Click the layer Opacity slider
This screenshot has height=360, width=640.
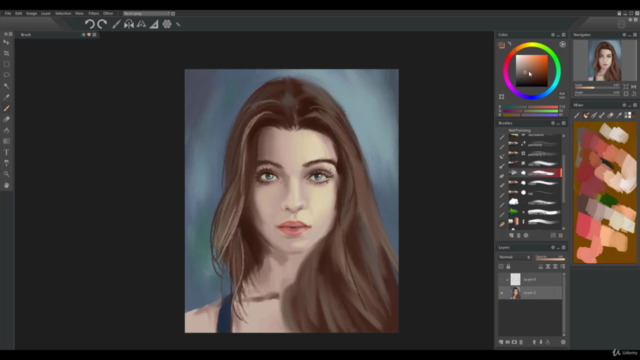click(x=550, y=258)
